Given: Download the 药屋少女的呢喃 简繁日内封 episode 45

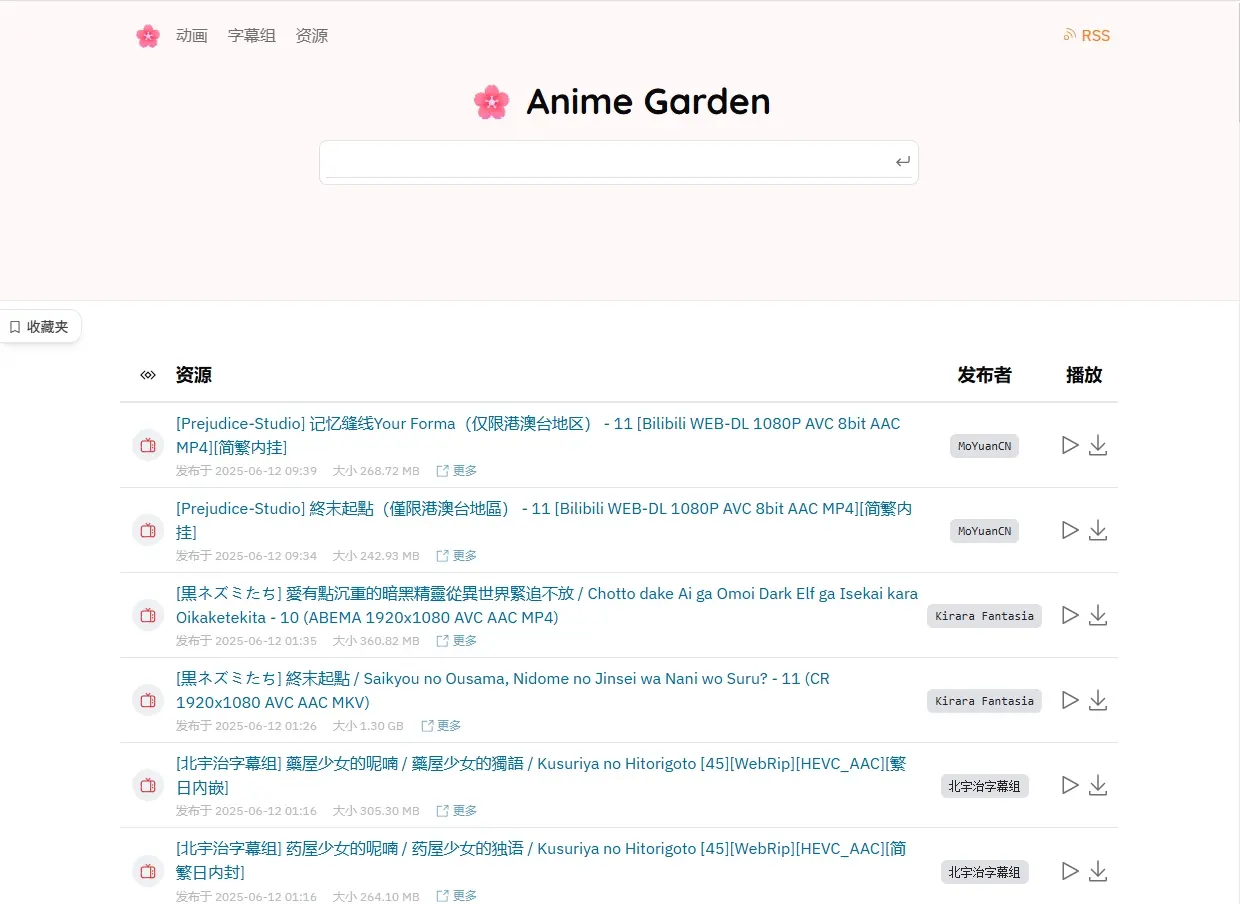Looking at the screenshot, I should pos(1098,870).
